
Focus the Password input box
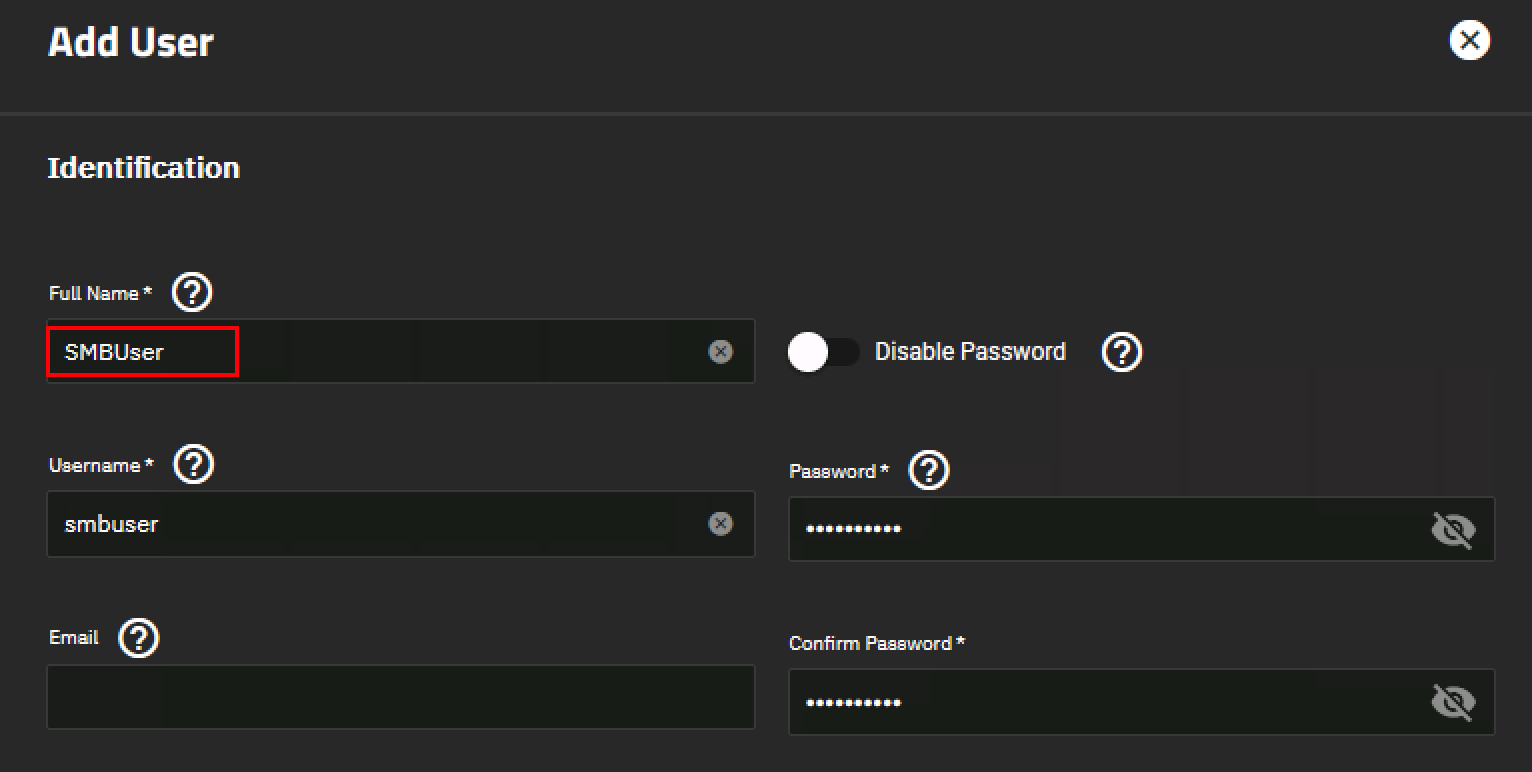[x=1100, y=530]
